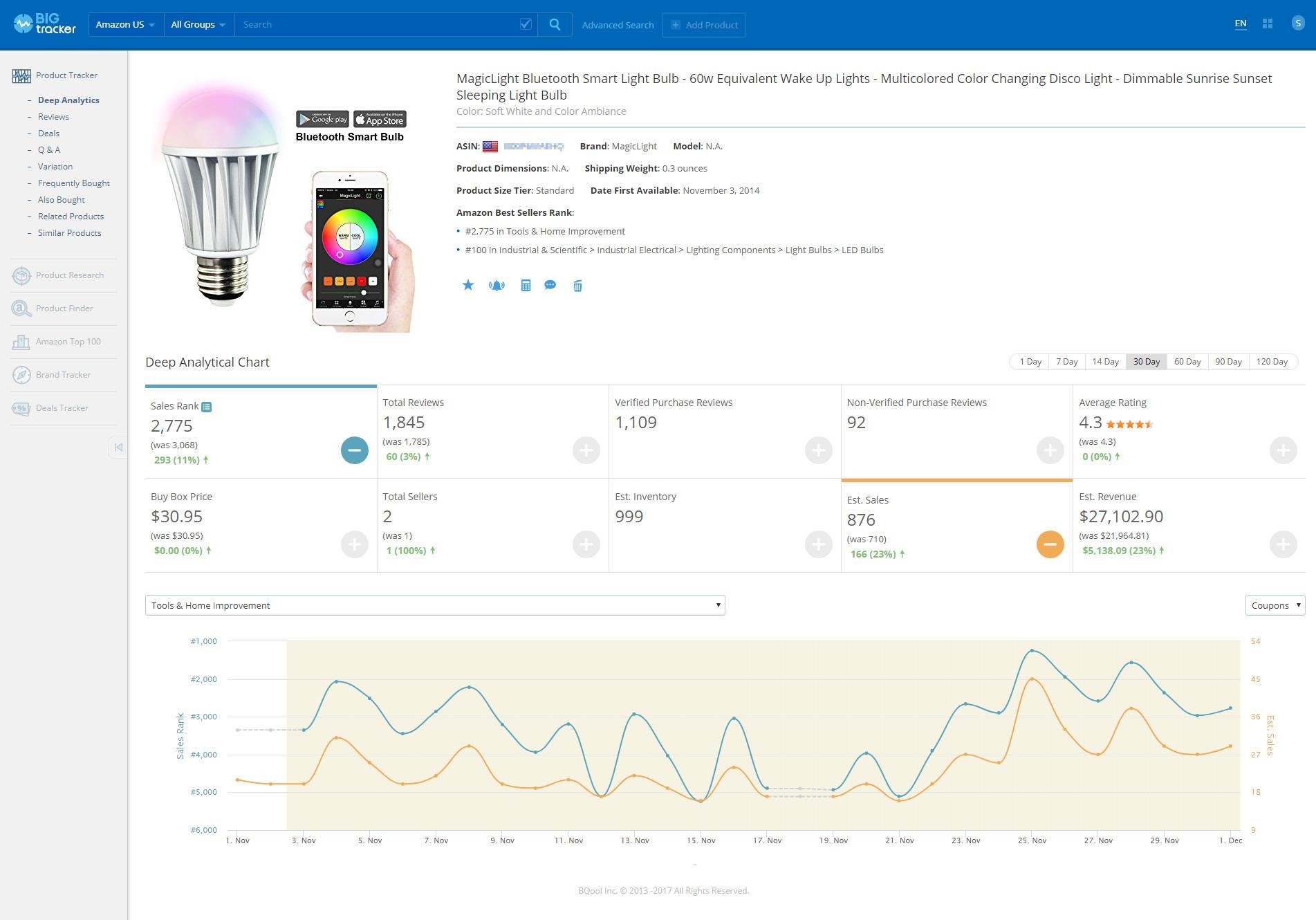Viewport: 1316px width, 920px height.
Task: Add Total Reviews to chart
Action: 586,450
